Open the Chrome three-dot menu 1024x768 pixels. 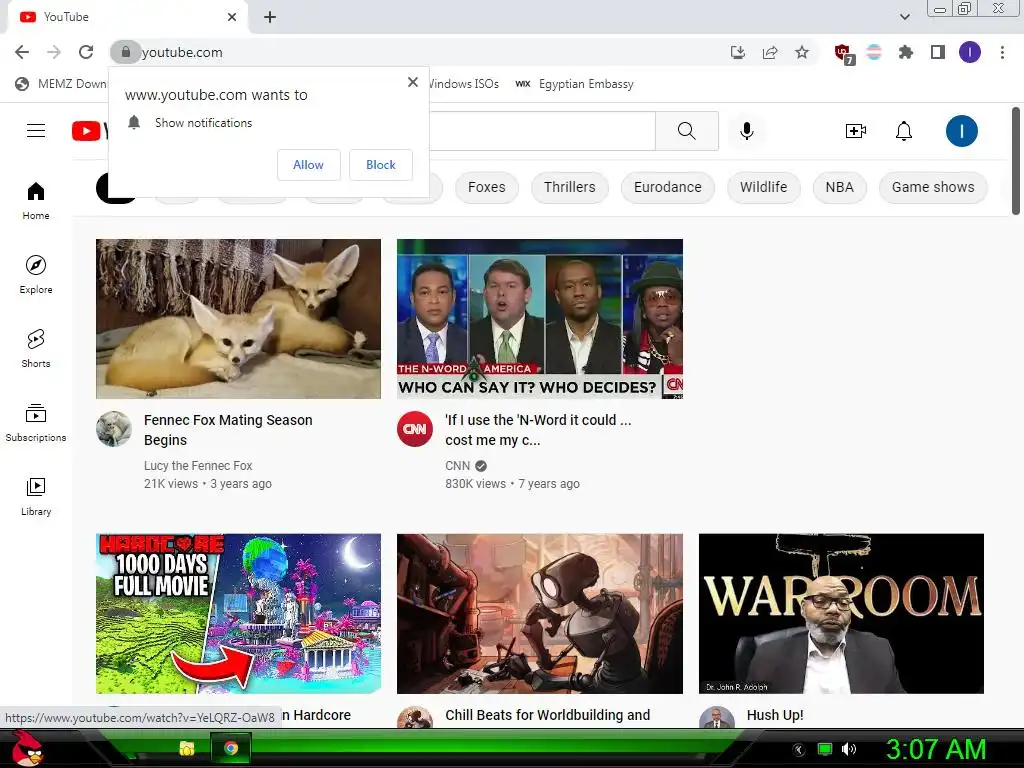[1002, 52]
